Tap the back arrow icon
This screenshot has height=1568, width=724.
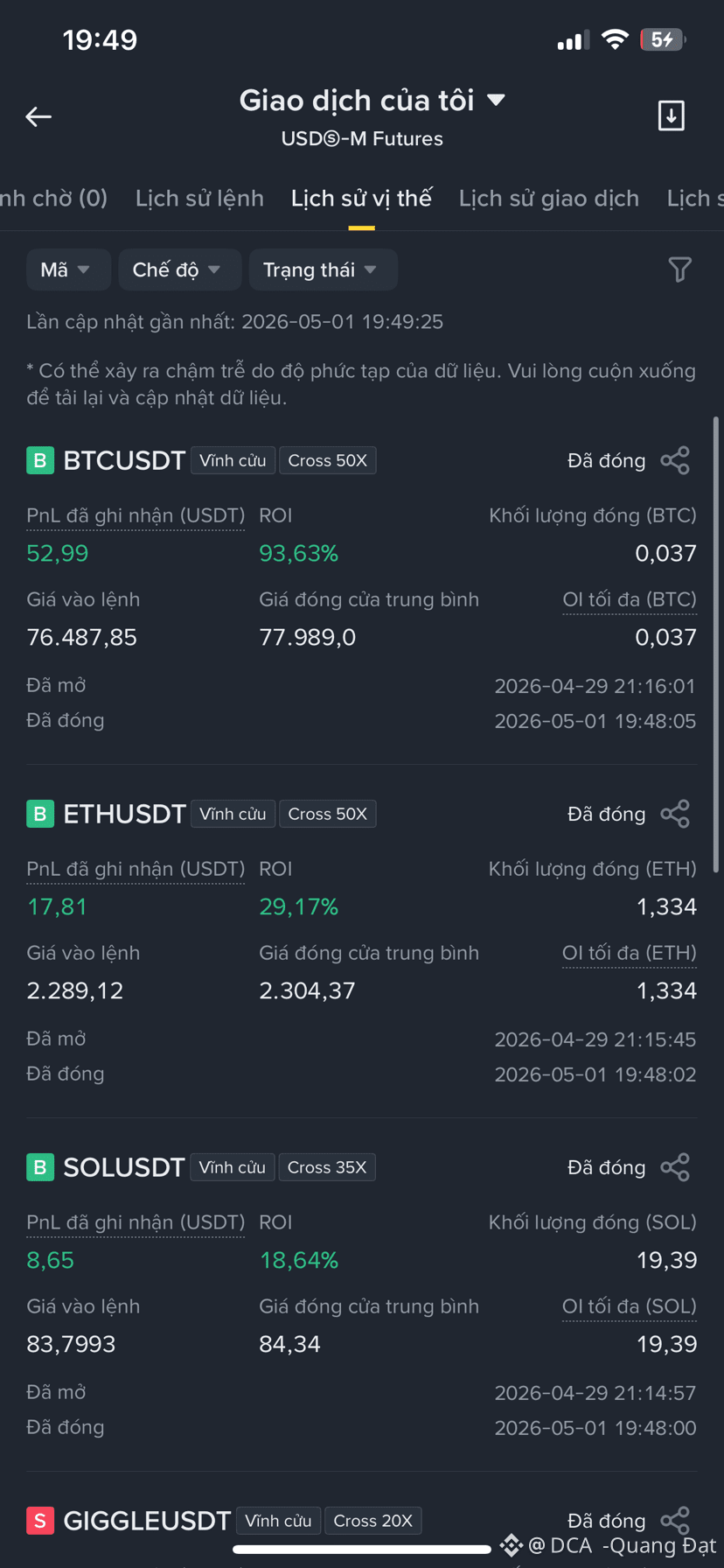coord(38,116)
